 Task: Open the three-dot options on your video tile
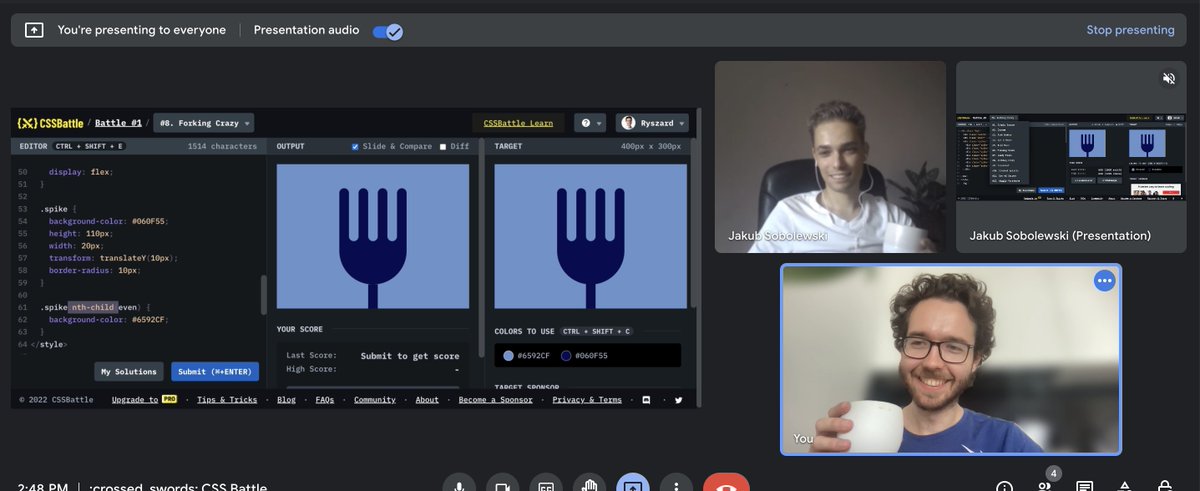point(1104,281)
